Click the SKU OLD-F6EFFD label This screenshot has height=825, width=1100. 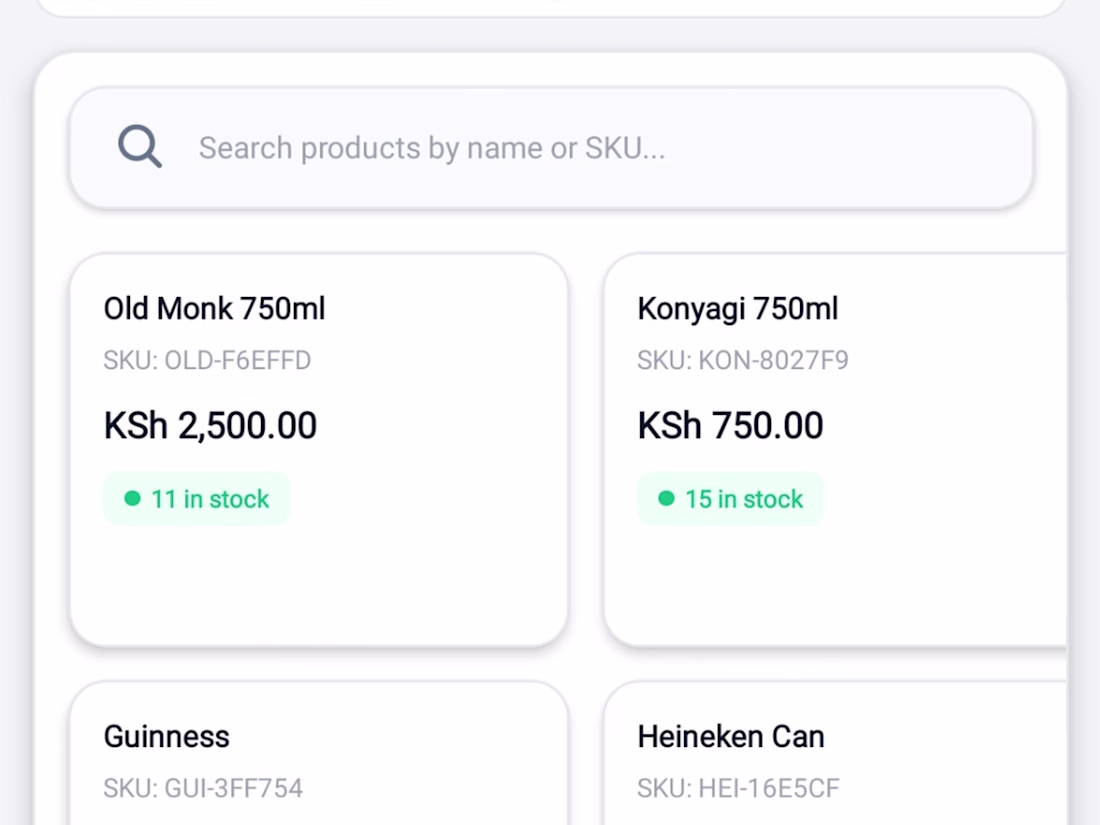click(207, 360)
